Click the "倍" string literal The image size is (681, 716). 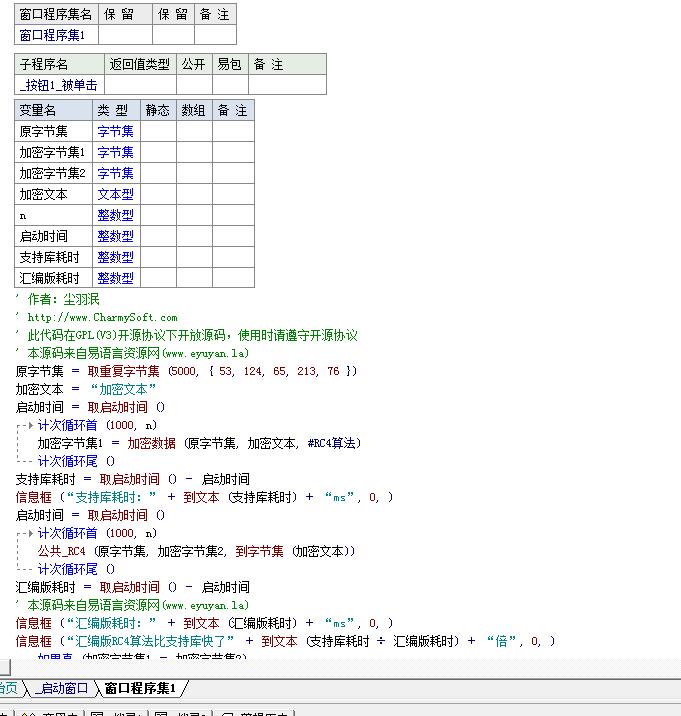(502, 641)
